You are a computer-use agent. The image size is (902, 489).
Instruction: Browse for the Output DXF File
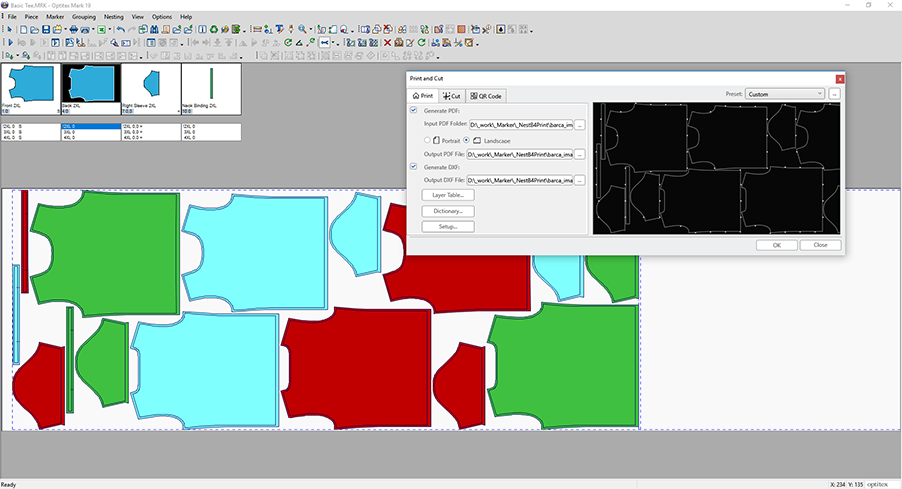[x=579, y=180]
